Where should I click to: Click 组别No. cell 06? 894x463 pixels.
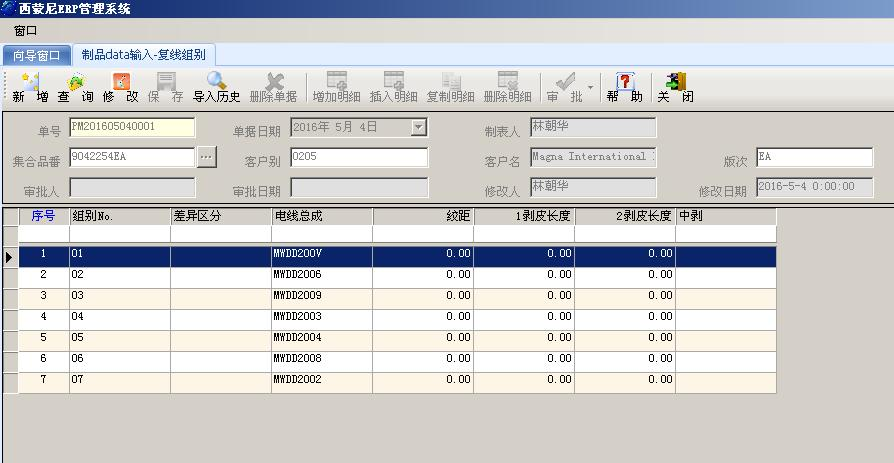(x=120, y=362)
